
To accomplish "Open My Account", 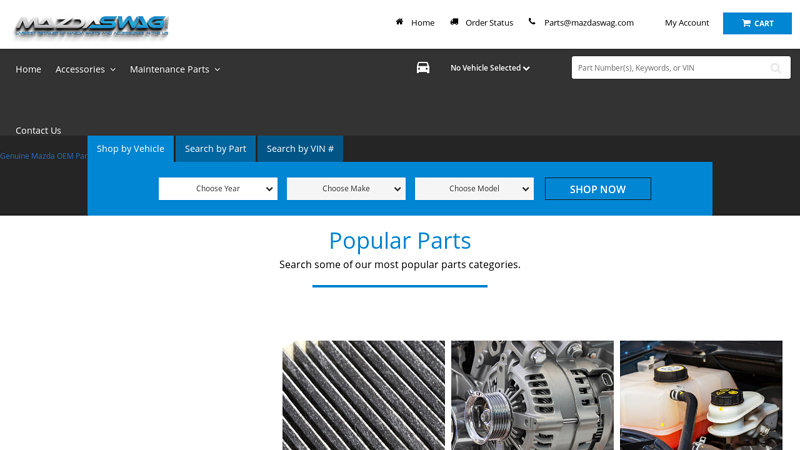I will [x=687, y=23].
